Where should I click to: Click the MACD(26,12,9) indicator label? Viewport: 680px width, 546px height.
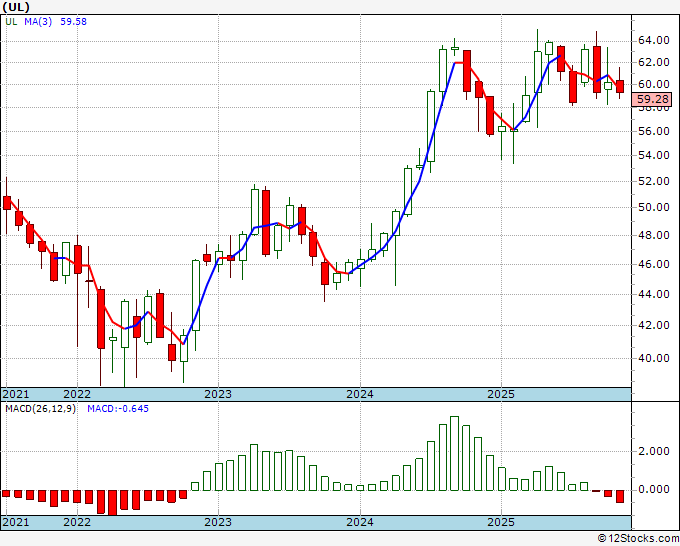pyautogui.click(x=40, y=409)
